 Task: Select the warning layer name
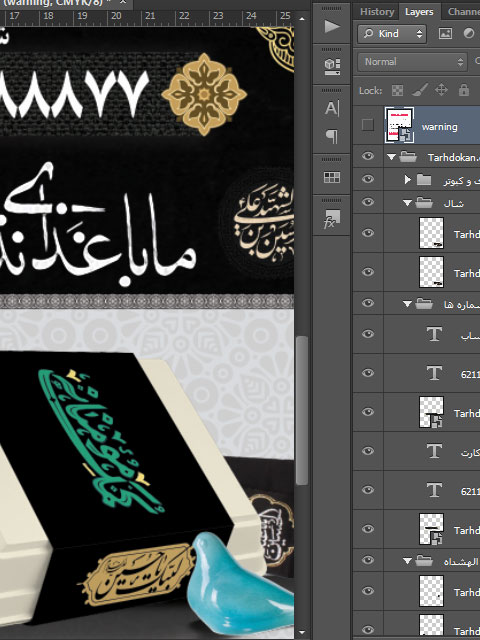coord(439,127)
